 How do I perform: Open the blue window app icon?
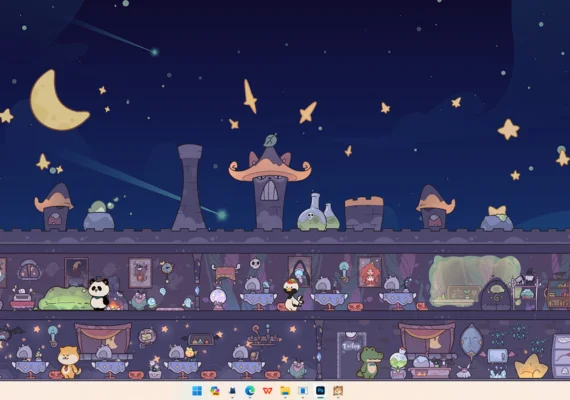coord(302,391)
